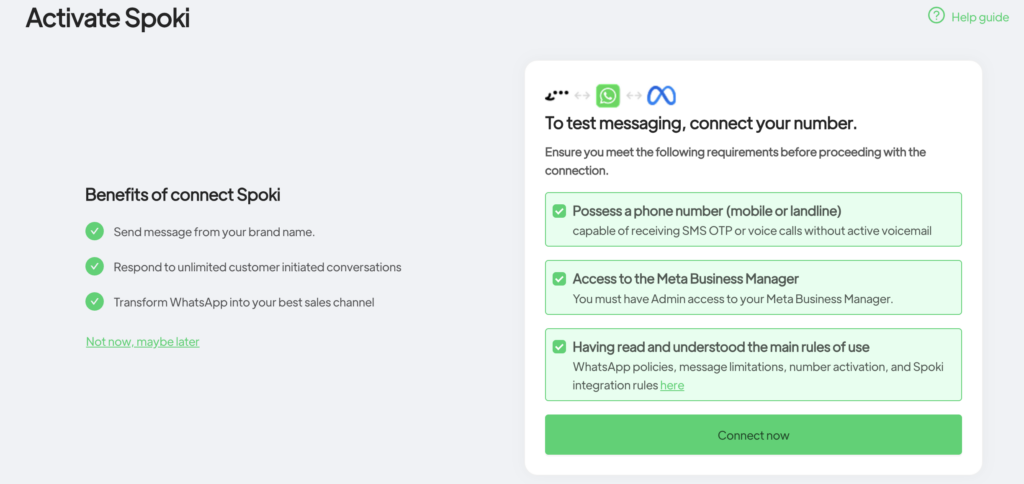Toggle the rules of use checkbox
Image resolution: width=1024 pixels, height=484 pixels.
coord(559,347)
